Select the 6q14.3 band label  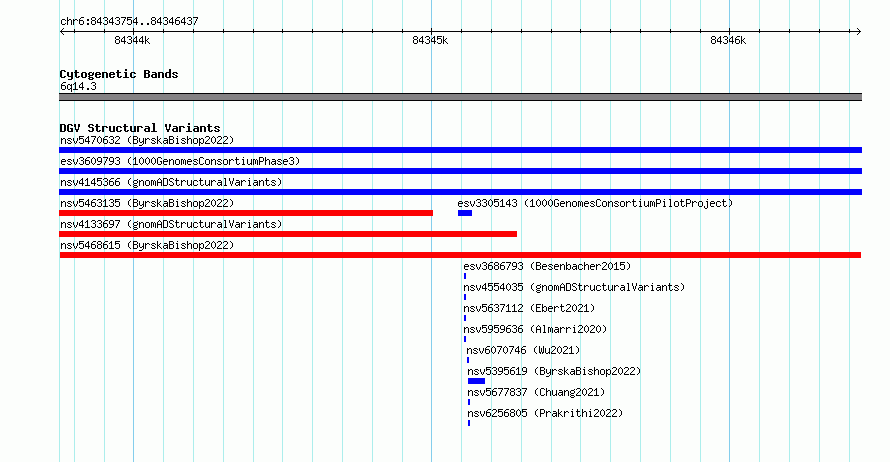pos(78,86)
